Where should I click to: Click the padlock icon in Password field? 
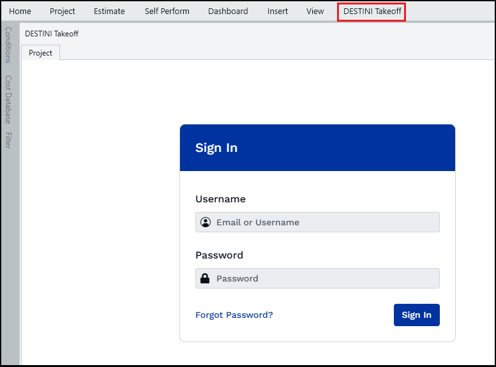pos(205,278)
